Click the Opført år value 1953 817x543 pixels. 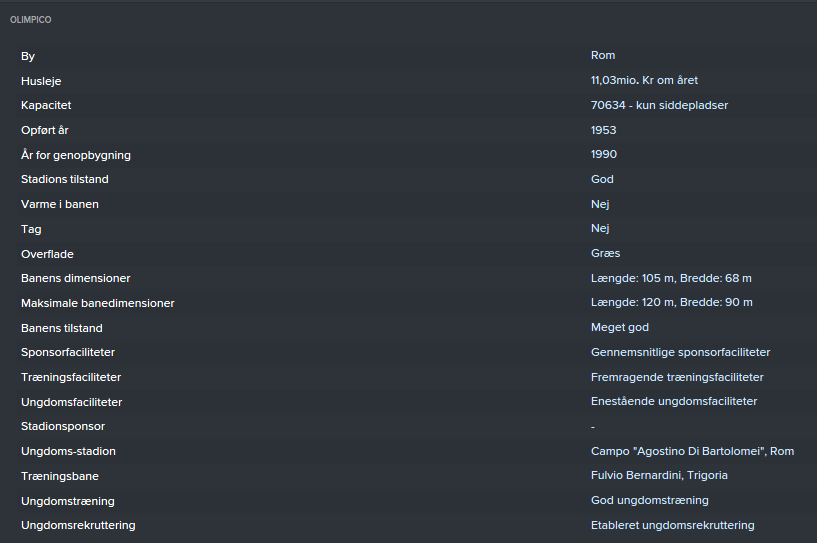[x=604, y=130]
